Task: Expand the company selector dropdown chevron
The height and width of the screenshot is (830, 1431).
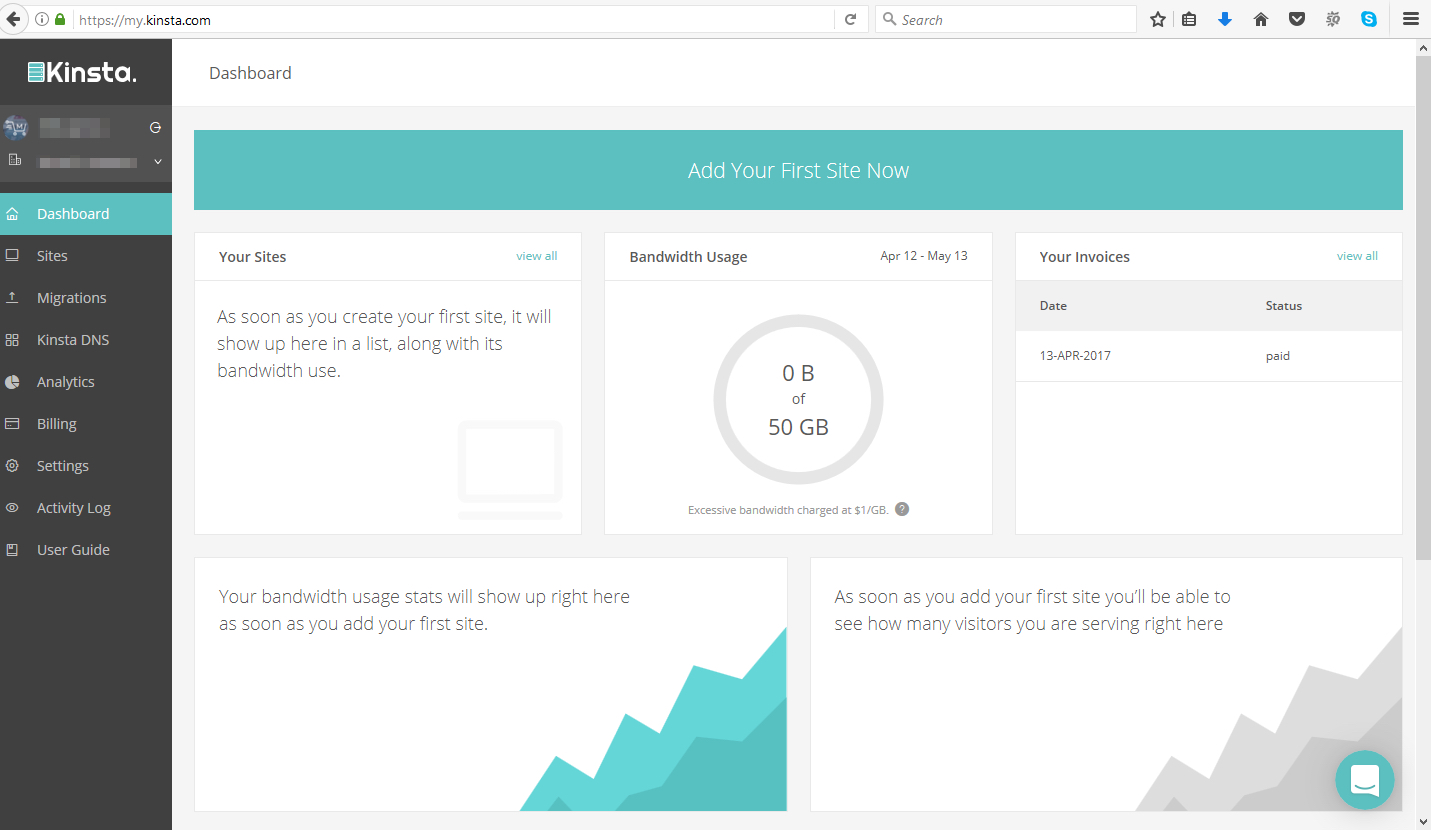Action: click(x=157, y=161)
